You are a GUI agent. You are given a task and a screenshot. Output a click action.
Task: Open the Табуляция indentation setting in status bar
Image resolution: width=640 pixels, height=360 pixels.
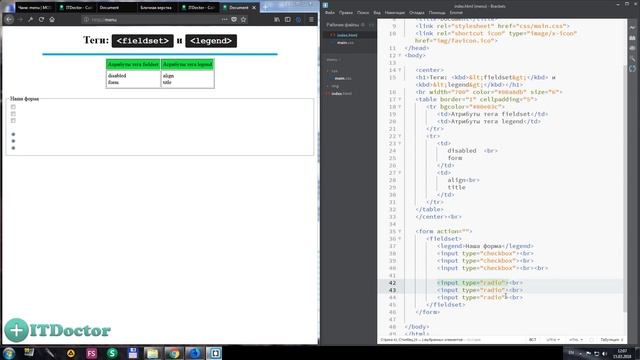tap(611, 340)
